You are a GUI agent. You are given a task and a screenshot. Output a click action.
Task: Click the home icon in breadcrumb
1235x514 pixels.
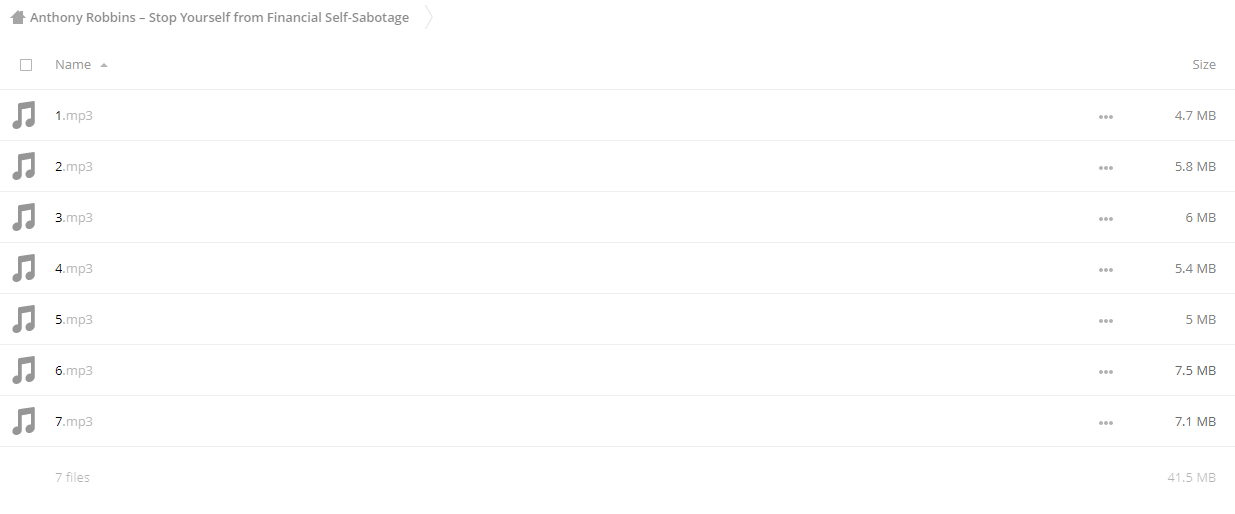(17, 17)
